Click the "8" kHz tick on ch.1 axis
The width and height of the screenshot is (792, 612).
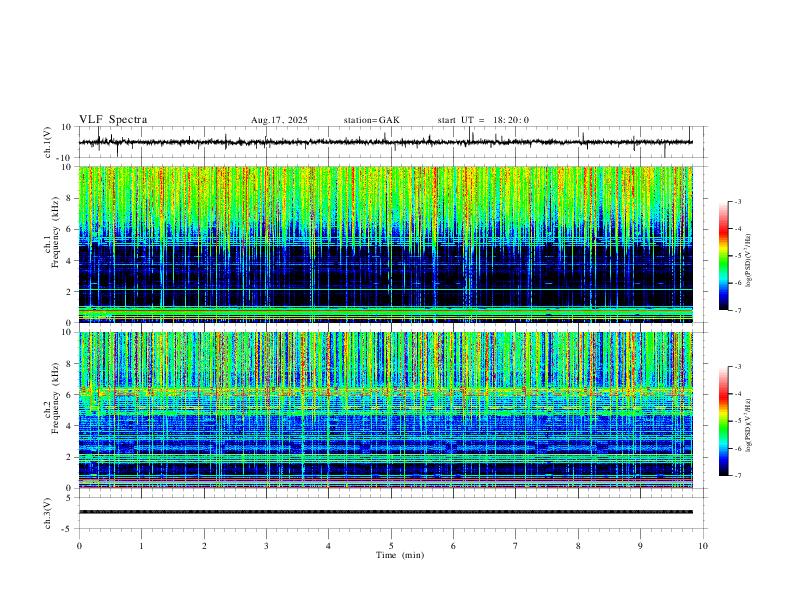[x=70, y=198]
